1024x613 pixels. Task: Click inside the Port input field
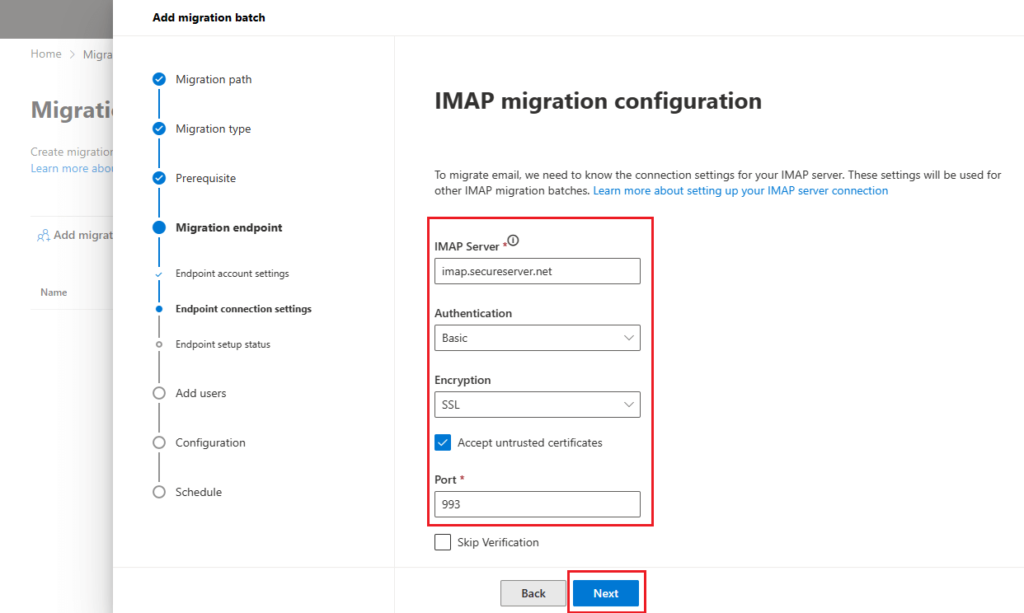tap(537, 504)
